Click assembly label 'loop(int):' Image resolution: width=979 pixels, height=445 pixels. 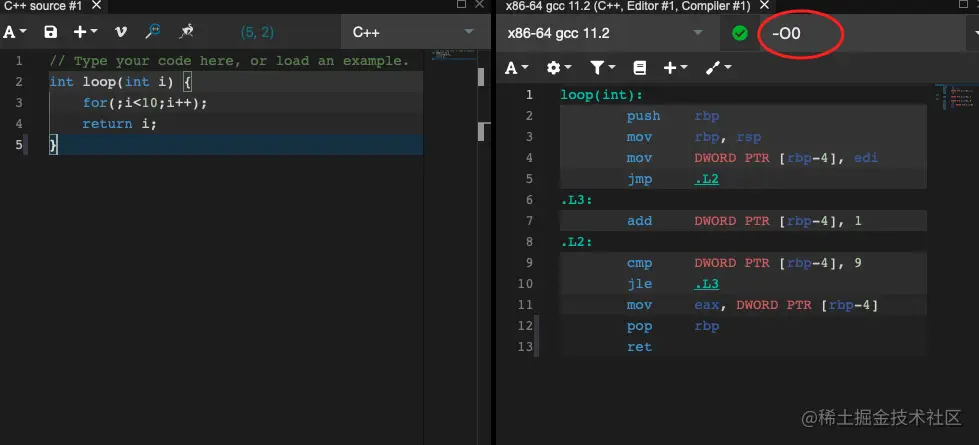(x=601, y=95)
